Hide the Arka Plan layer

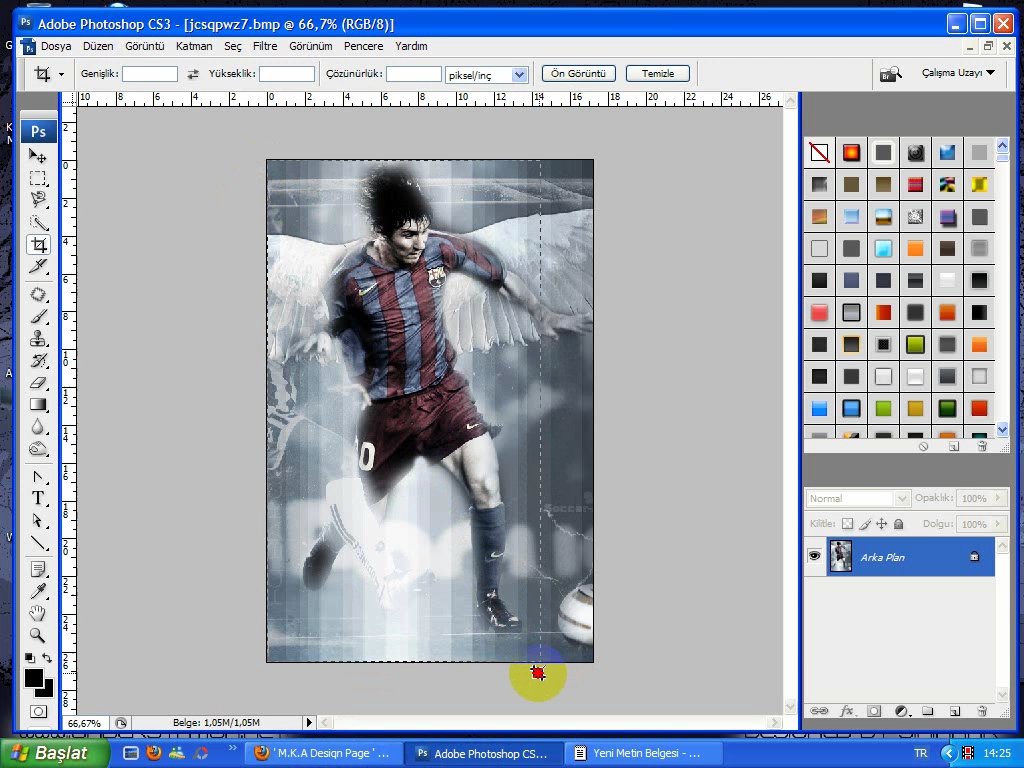point(814,556)
